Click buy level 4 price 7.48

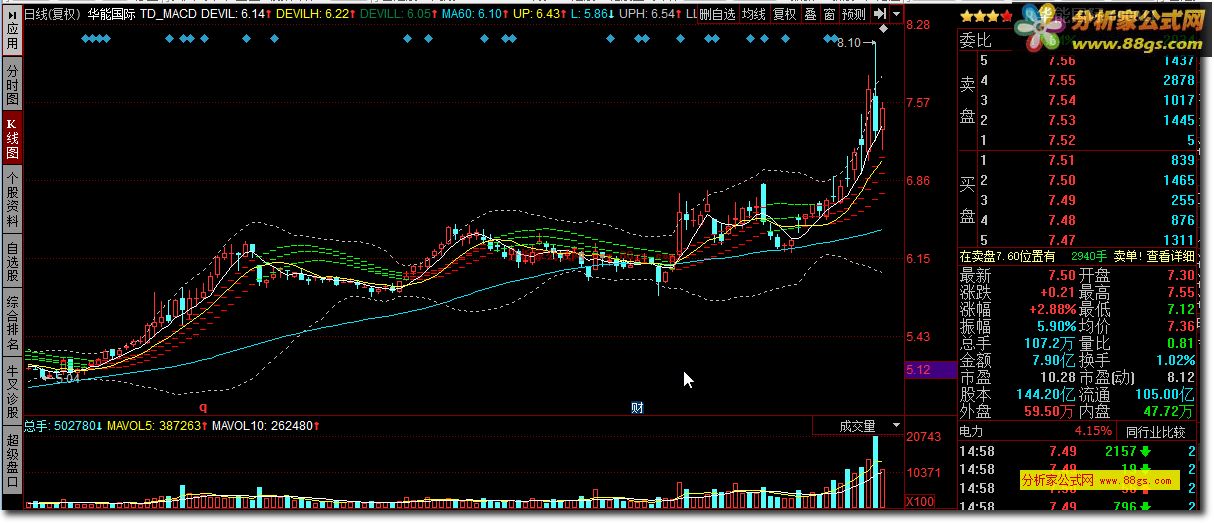[1062, 220]
